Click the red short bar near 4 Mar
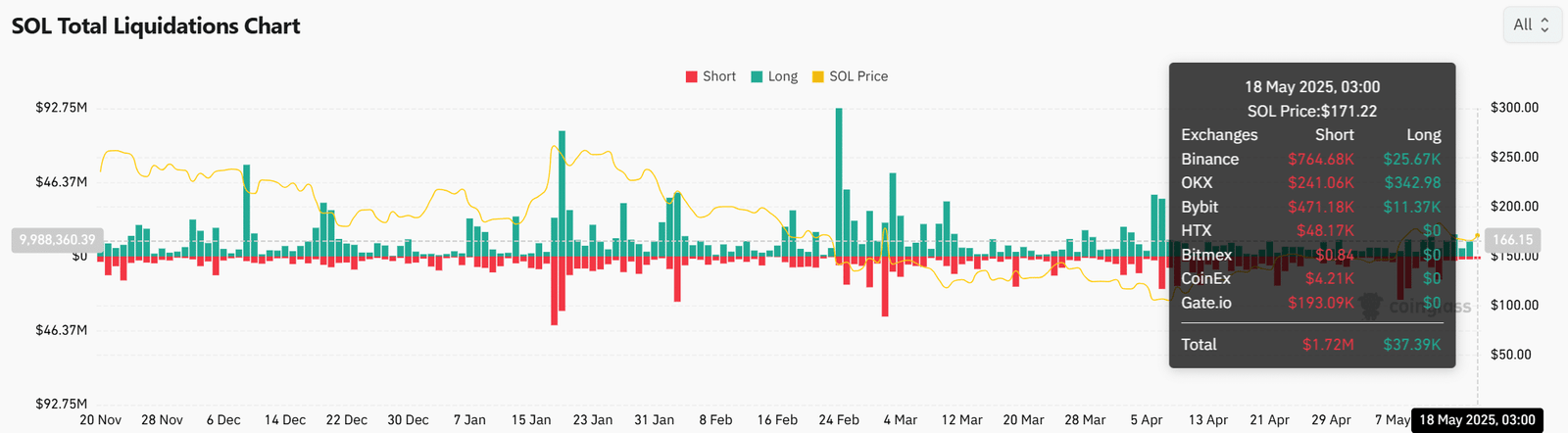 pyautogui.click(x=885, y=286)
